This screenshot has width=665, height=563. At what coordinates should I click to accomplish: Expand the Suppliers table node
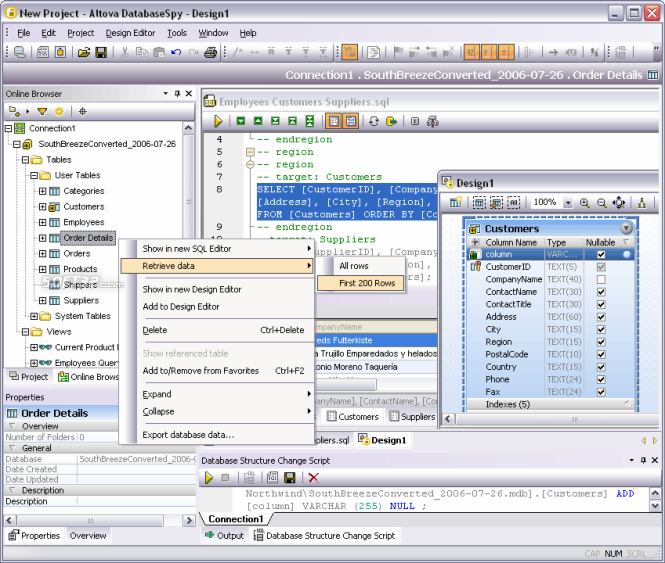pos(42,300)
